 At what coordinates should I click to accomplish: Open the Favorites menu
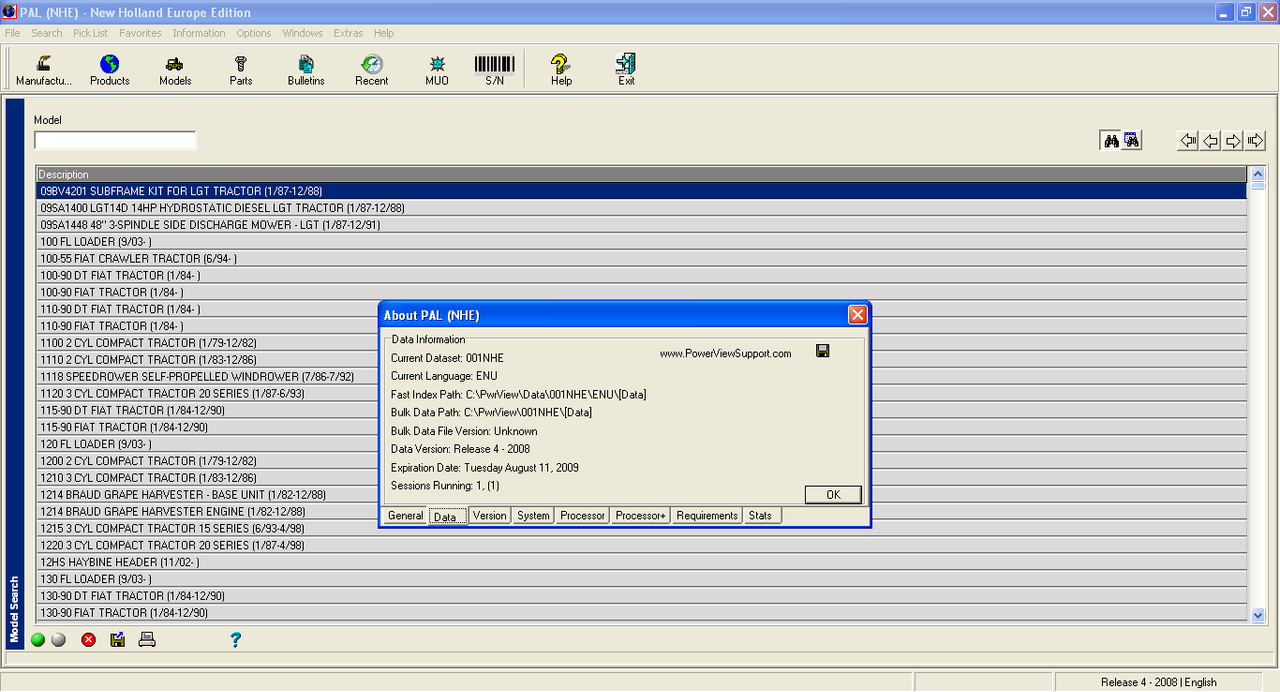point(140,33)
